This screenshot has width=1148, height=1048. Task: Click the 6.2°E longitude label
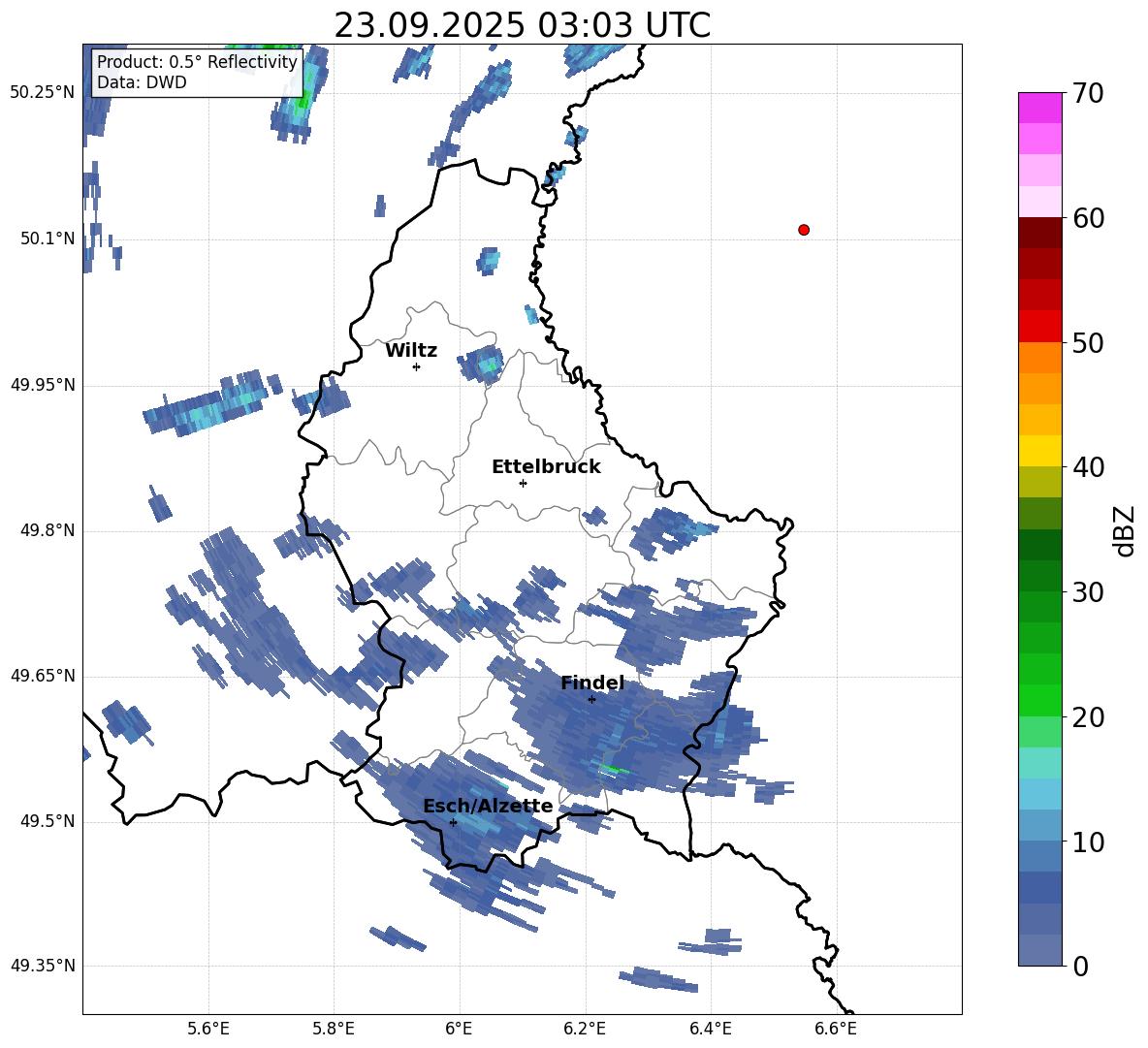point(585,1029)
